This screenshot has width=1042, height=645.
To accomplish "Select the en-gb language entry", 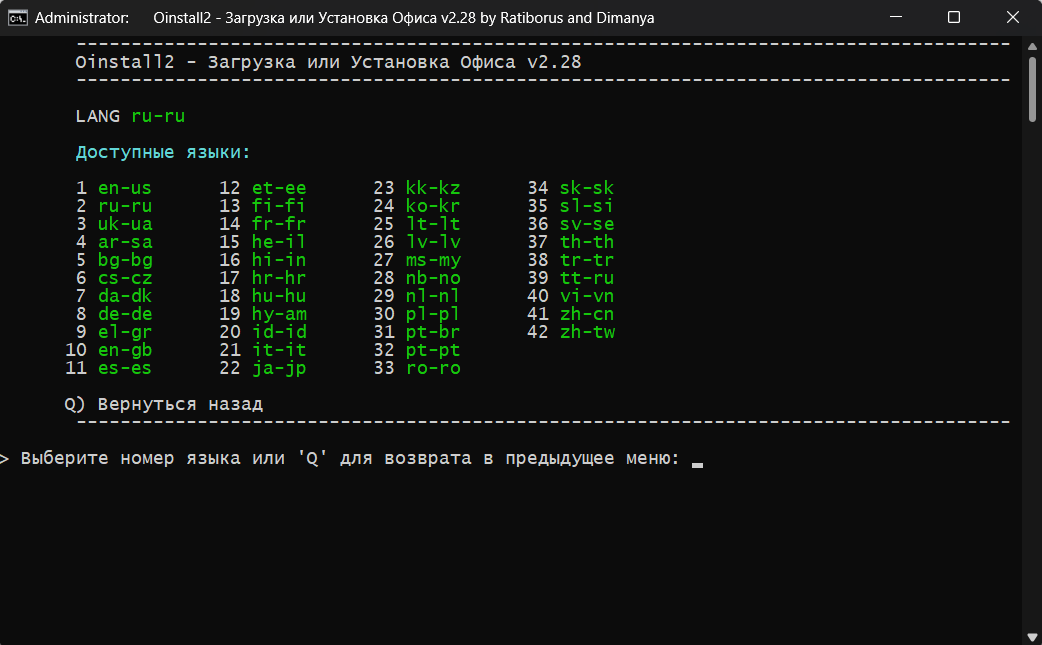I will pos(124,350).
